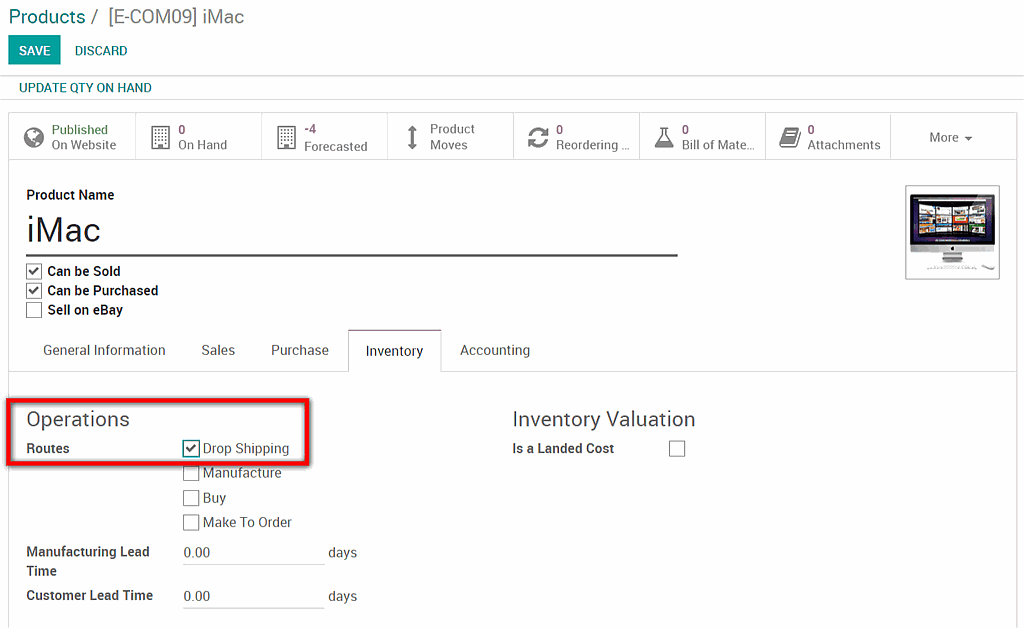Click the Forecasted quantity building icon
Viewport: 1024px width, 628px height.
point(287,137)
